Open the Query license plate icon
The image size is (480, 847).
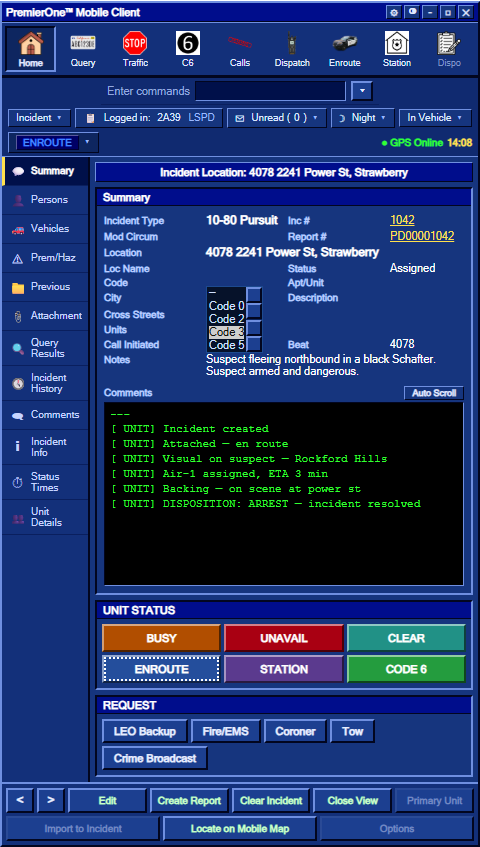coord(83,49)
